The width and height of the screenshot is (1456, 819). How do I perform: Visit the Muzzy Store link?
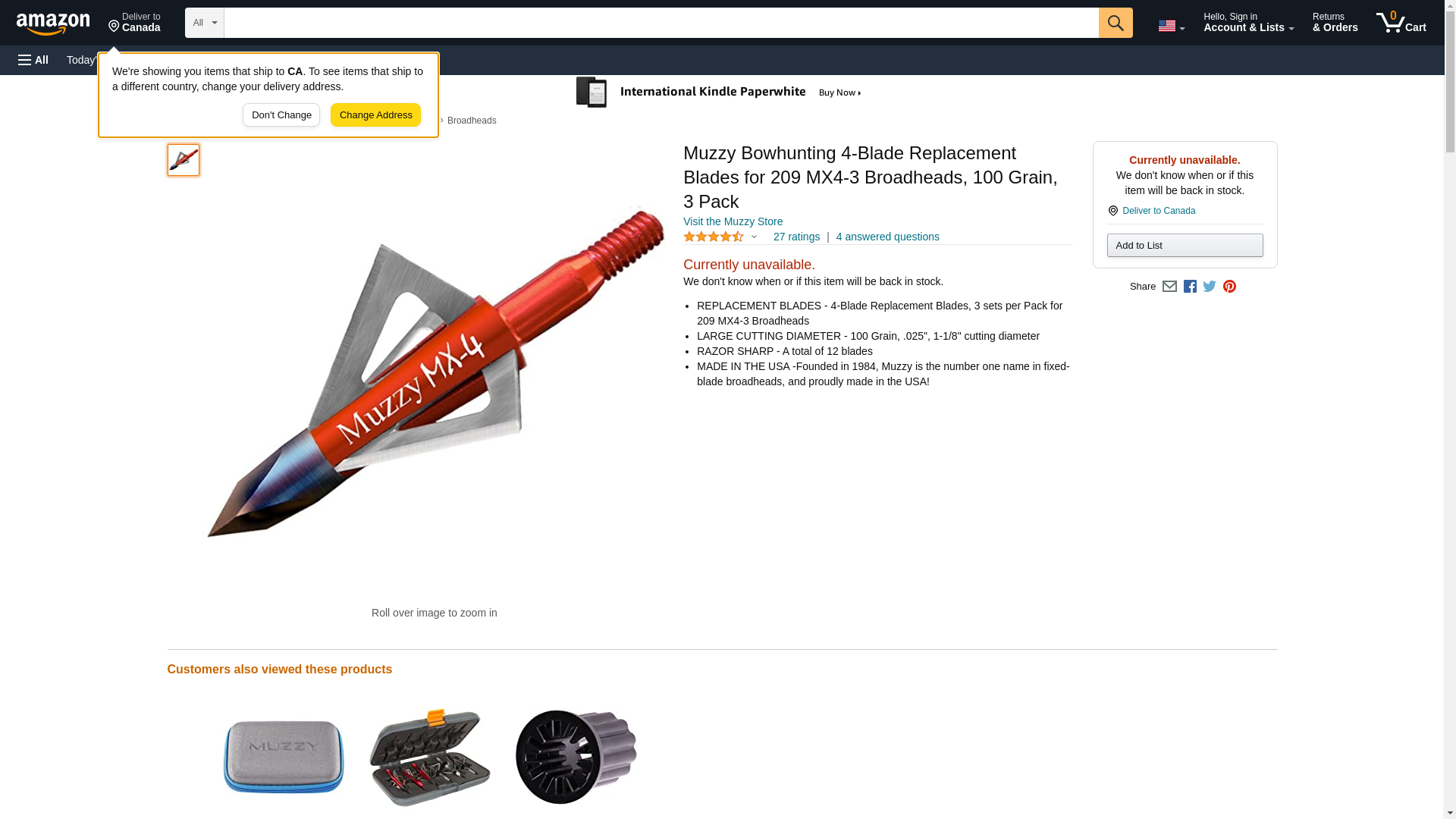(x=733, y=221)
